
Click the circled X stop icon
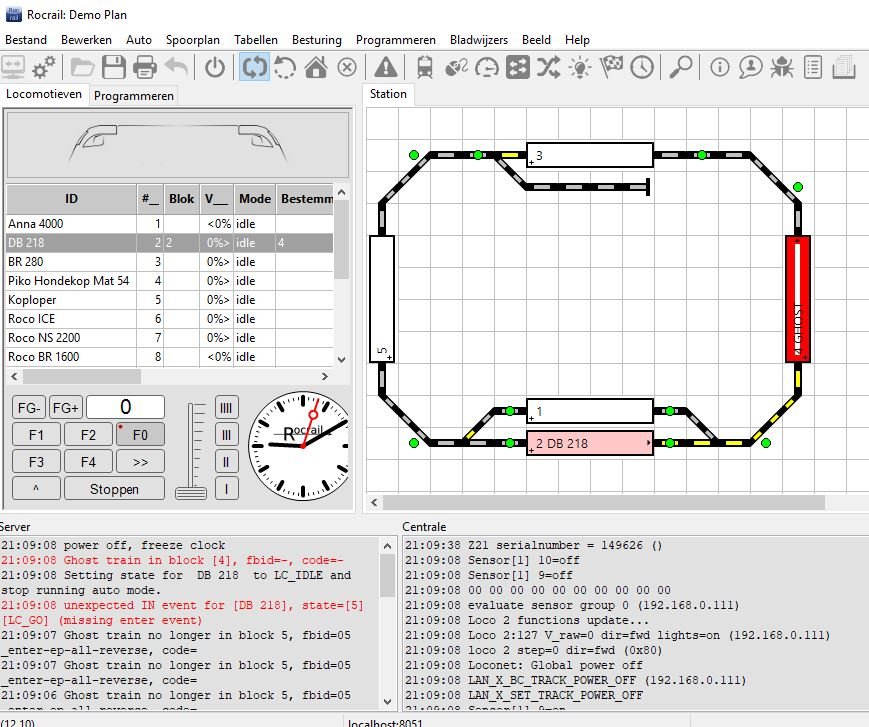[x=347, y=68]
